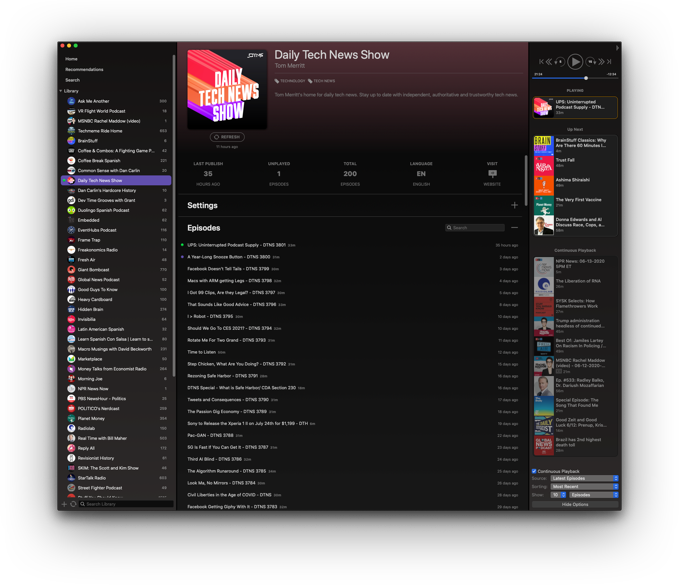Select Dan Carlin's Hardcore History
679x585 pixels.
[116, 191]
